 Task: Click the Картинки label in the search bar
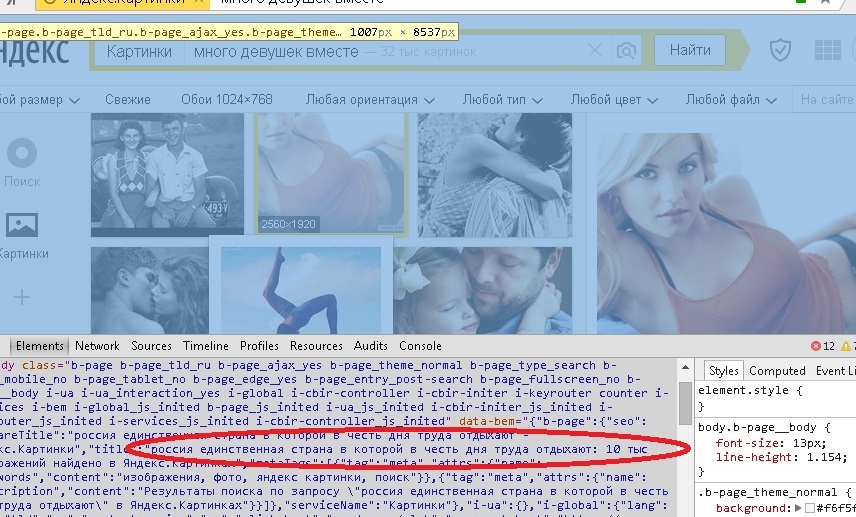click(x=139, y=51)
